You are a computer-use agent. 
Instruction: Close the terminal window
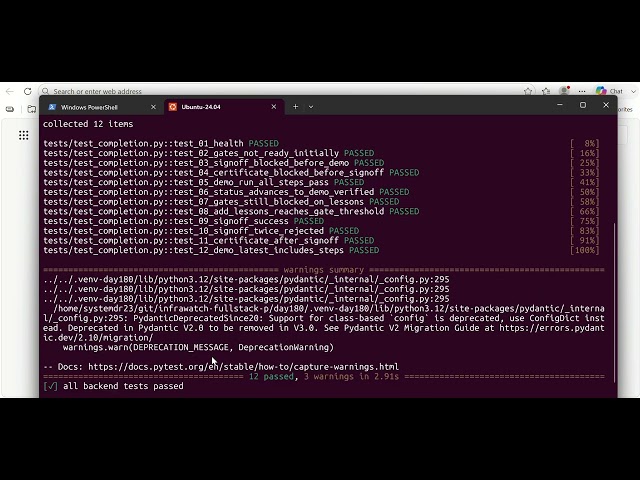click(x=606, y=105)
